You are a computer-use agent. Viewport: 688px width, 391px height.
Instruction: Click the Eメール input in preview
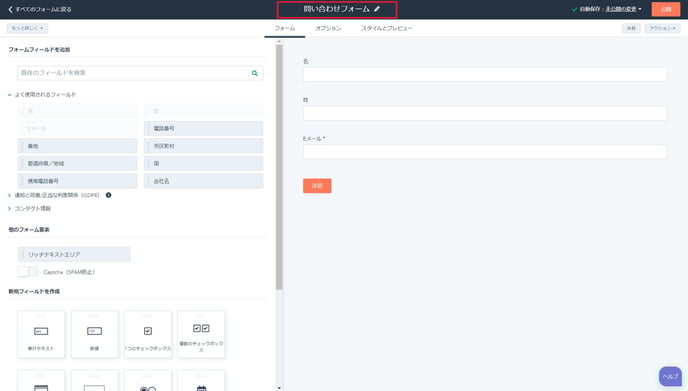[x=485, y=152]
